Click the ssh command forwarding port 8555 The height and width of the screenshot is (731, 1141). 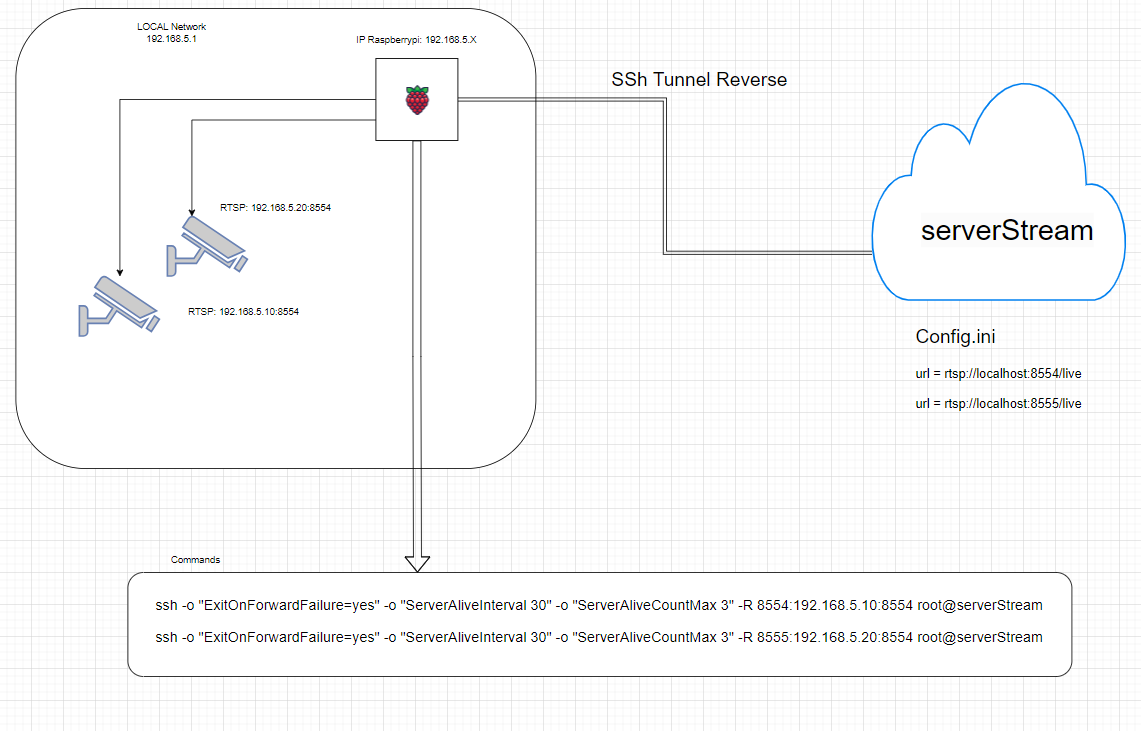tap(599, 637)
